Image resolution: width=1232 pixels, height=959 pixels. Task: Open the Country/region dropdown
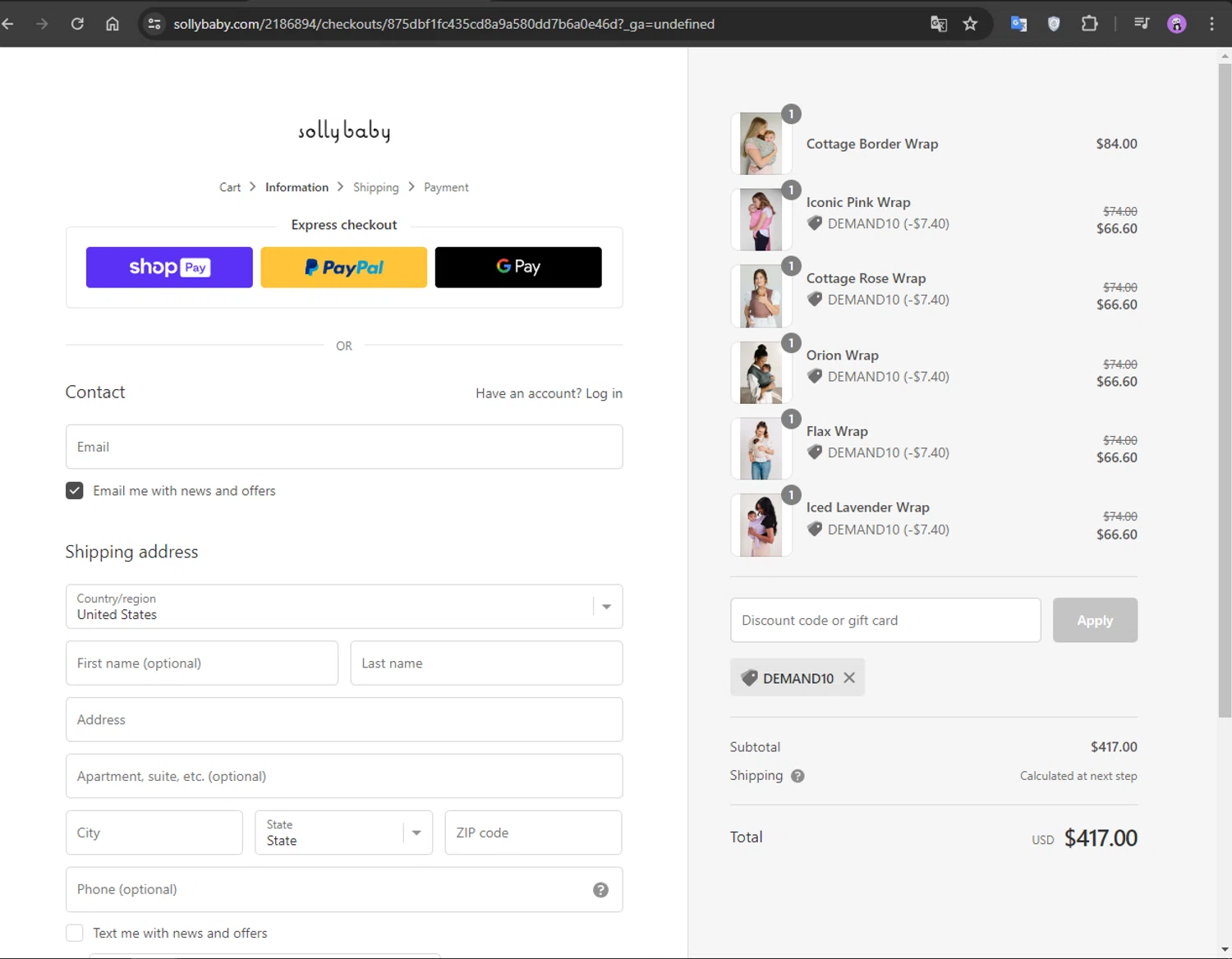pyautogui.click(x=344, y=607)
